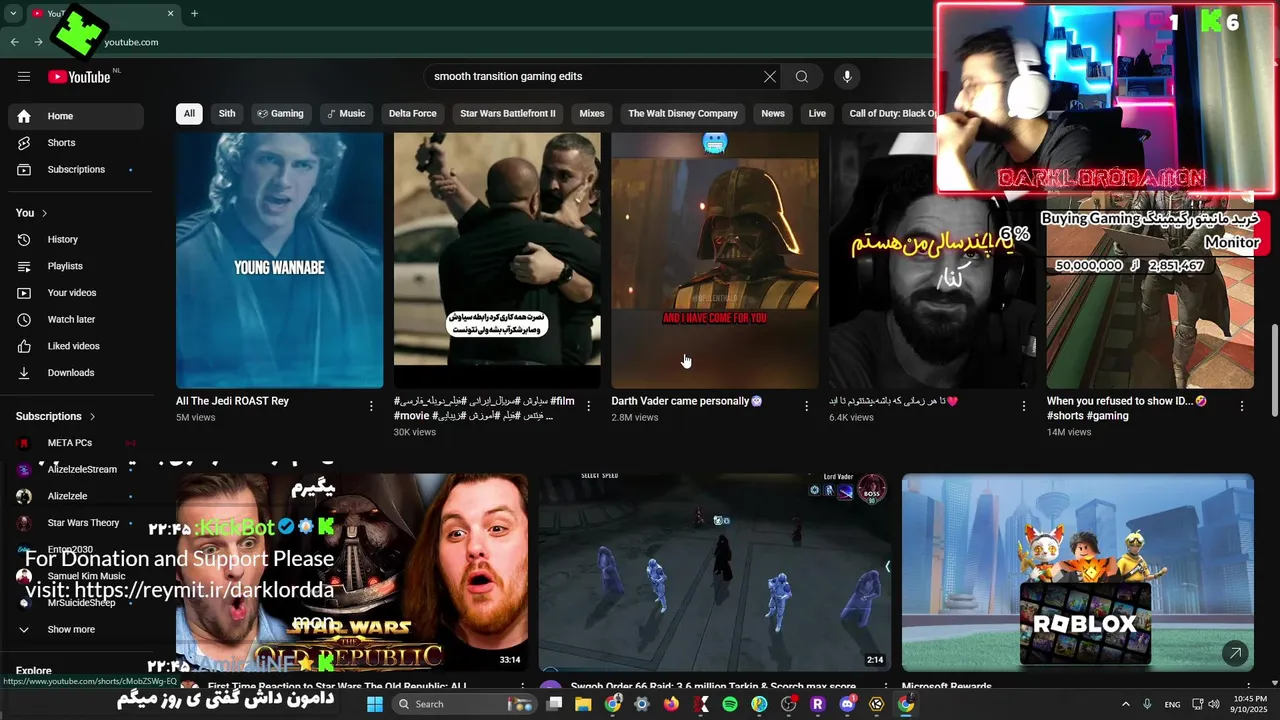Open History in the sidebar
Screen dimensions: 1280x720
pos(76,240)
